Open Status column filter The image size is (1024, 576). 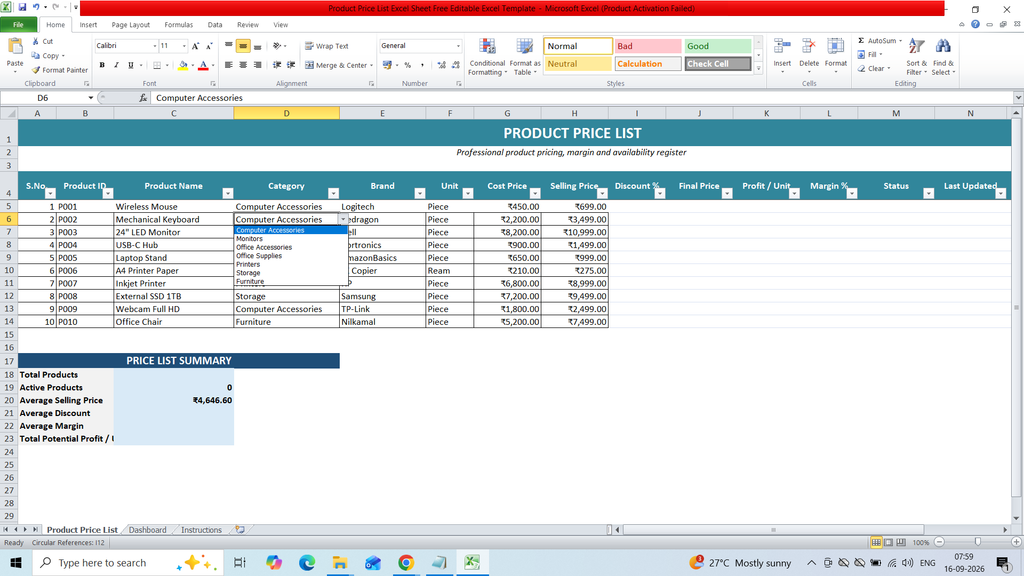pyautogui.click(x=928, y=193)
